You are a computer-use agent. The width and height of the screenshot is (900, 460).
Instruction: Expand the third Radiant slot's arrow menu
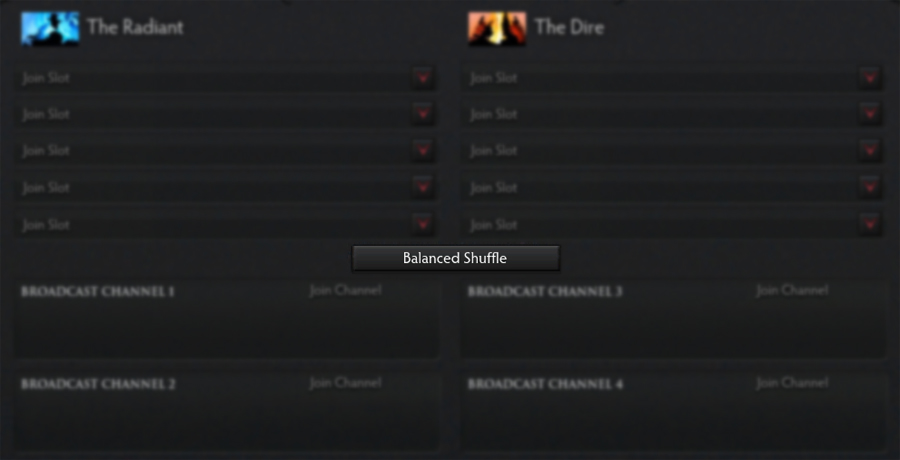pyautogui.click(x=422, y=150)
